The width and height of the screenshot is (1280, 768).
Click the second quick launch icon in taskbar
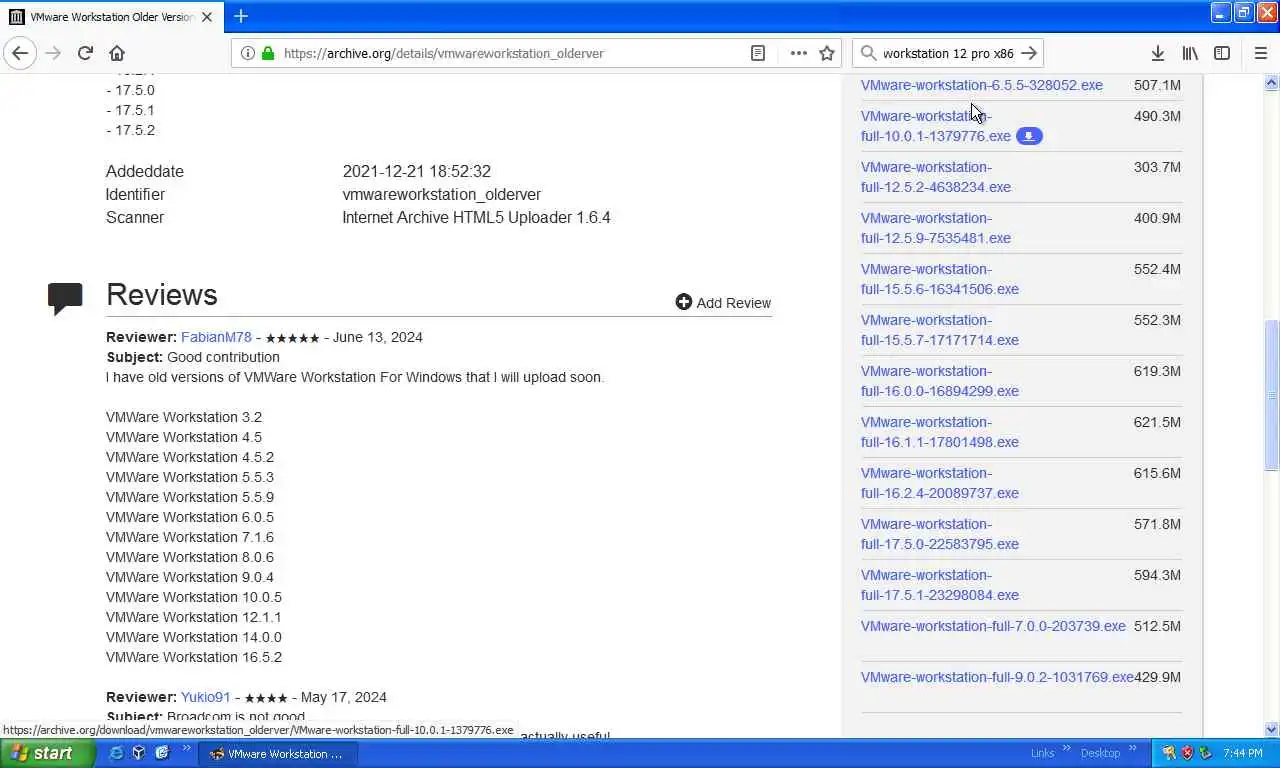click(x=139, y=753)
